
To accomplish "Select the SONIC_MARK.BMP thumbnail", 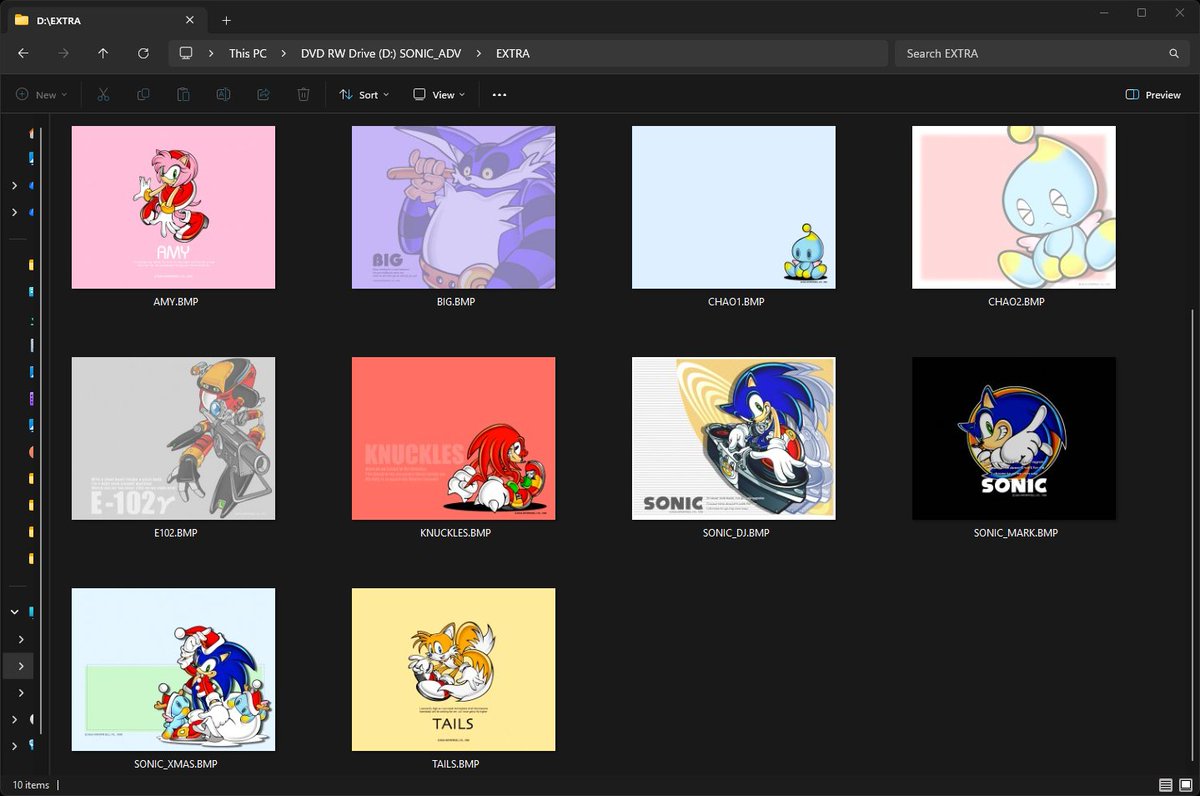I will coord(1013,438).
